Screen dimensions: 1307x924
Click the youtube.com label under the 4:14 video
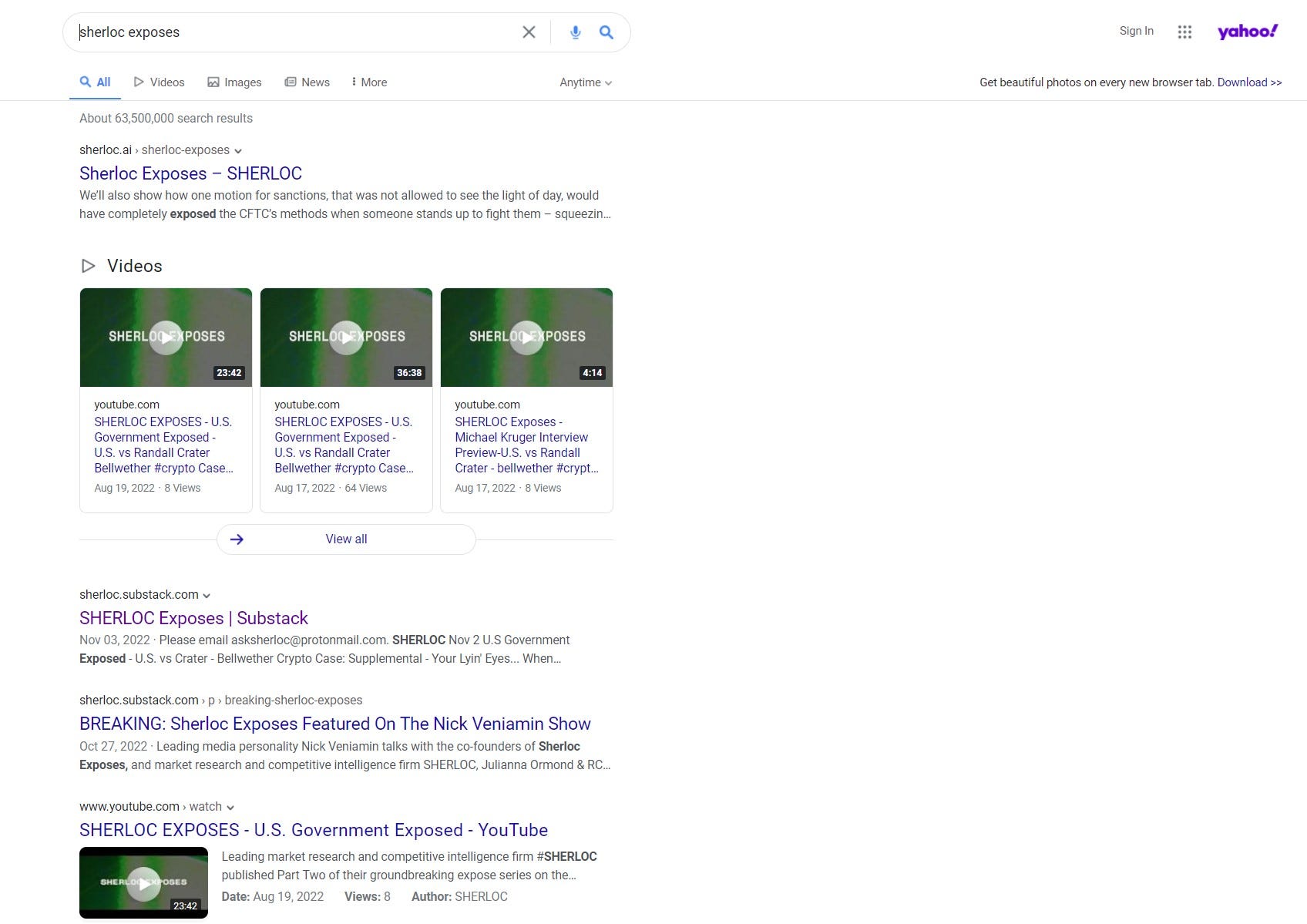coord(487,405)
